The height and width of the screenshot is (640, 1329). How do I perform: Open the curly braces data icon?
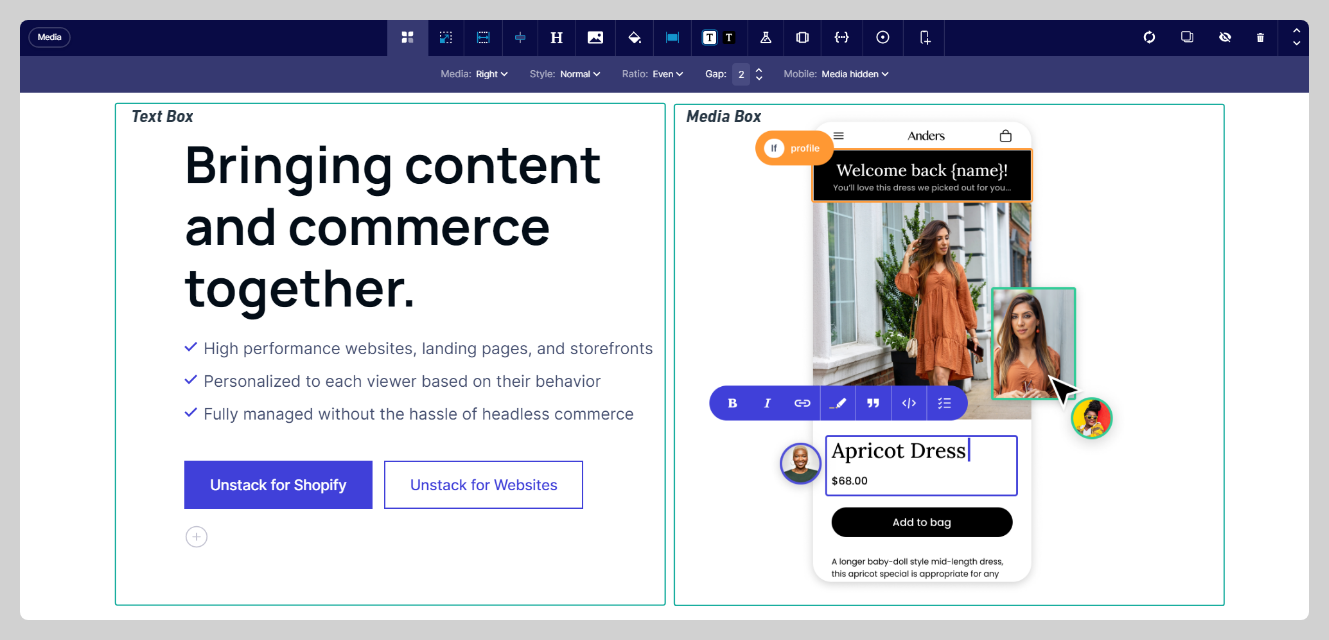point(842,38)
